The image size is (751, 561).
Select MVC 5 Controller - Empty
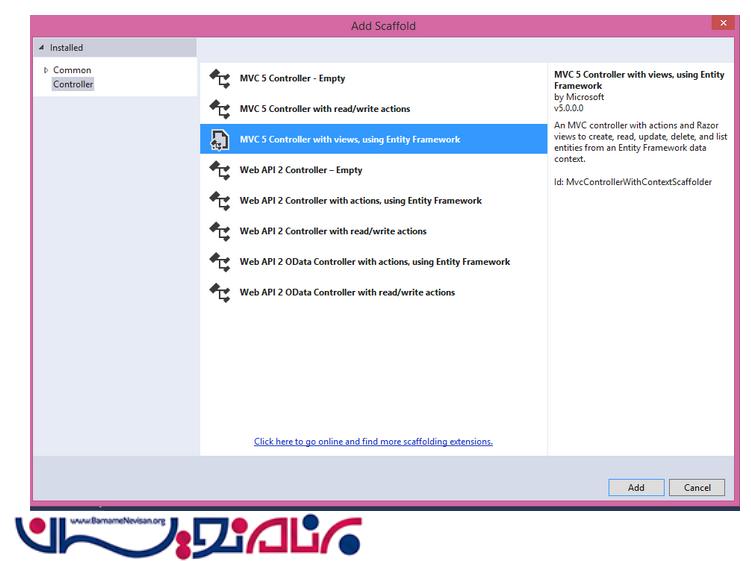pos(374,78)
